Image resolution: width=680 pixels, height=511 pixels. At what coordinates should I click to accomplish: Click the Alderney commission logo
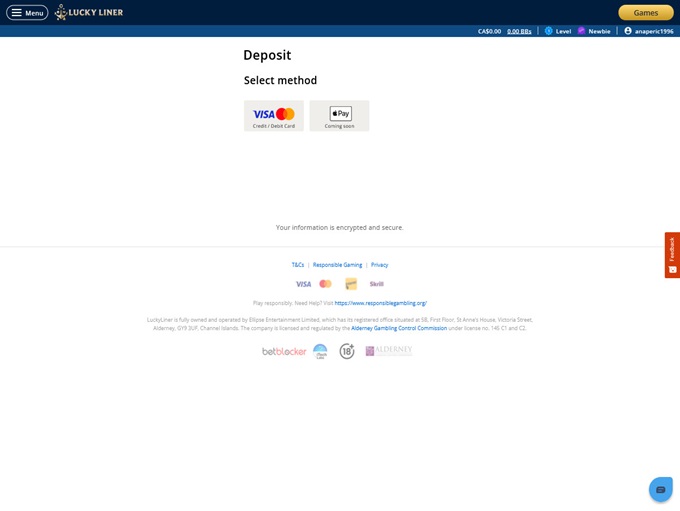coord(389,351)
